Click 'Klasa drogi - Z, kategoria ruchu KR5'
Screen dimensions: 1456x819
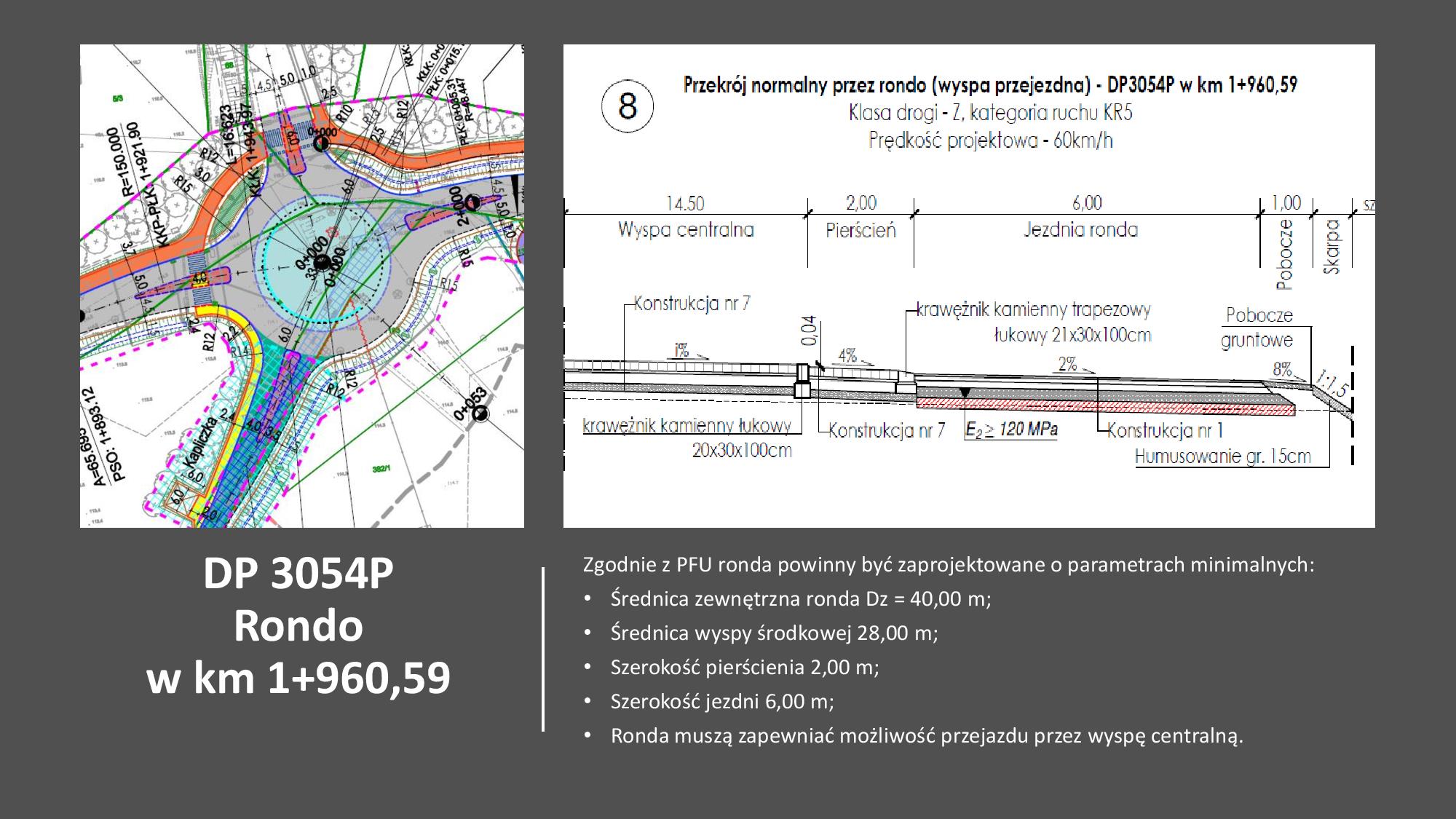990,114
